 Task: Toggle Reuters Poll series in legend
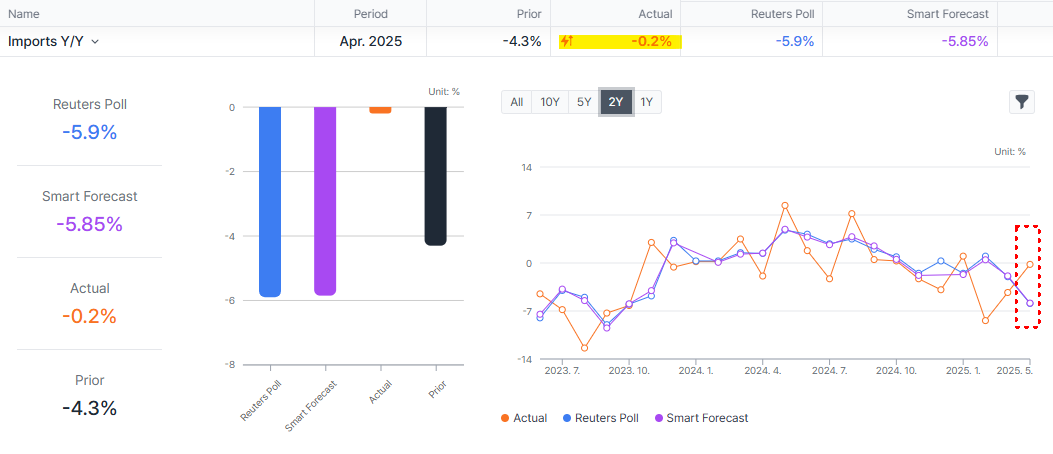pos(602,418)
